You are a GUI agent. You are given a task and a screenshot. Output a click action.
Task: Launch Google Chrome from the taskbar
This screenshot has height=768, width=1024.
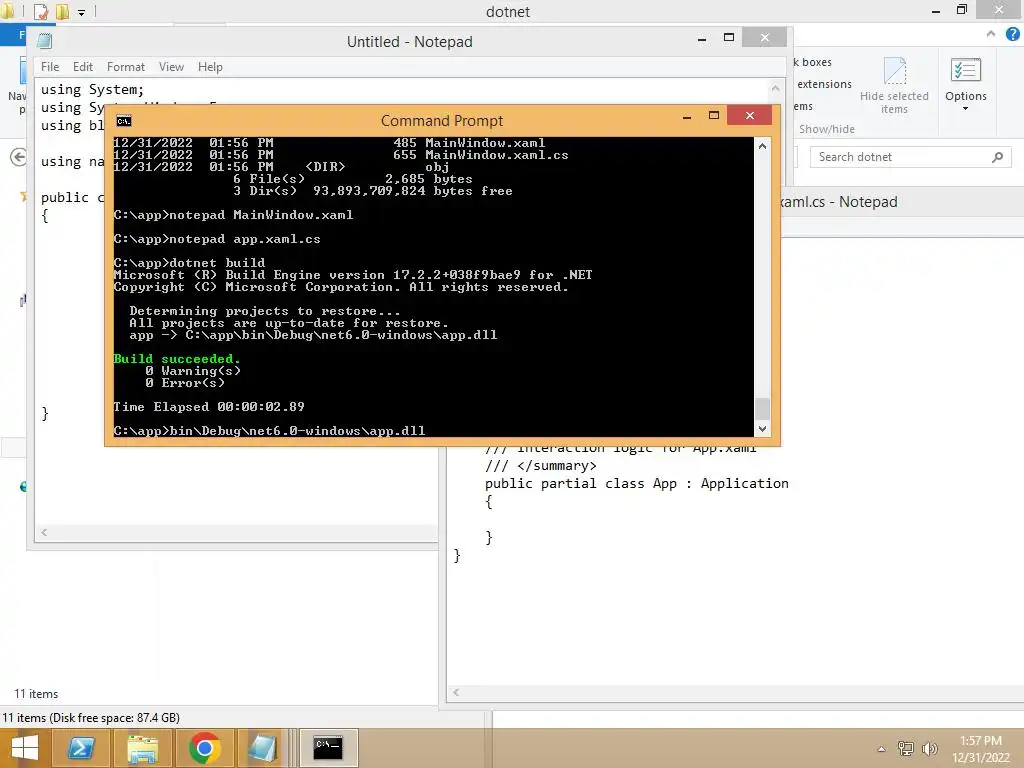click(204, 748)
